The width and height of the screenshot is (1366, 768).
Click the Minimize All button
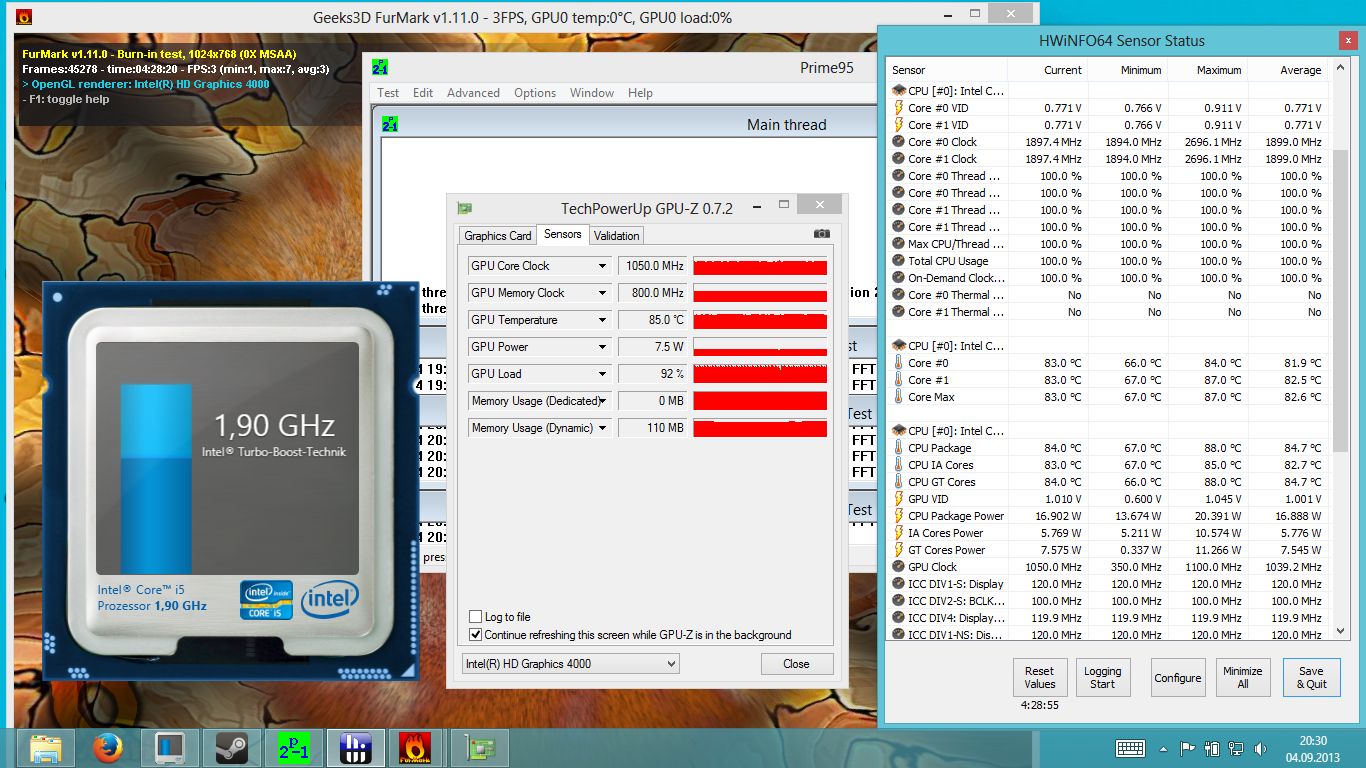[x=1243, y=677]
